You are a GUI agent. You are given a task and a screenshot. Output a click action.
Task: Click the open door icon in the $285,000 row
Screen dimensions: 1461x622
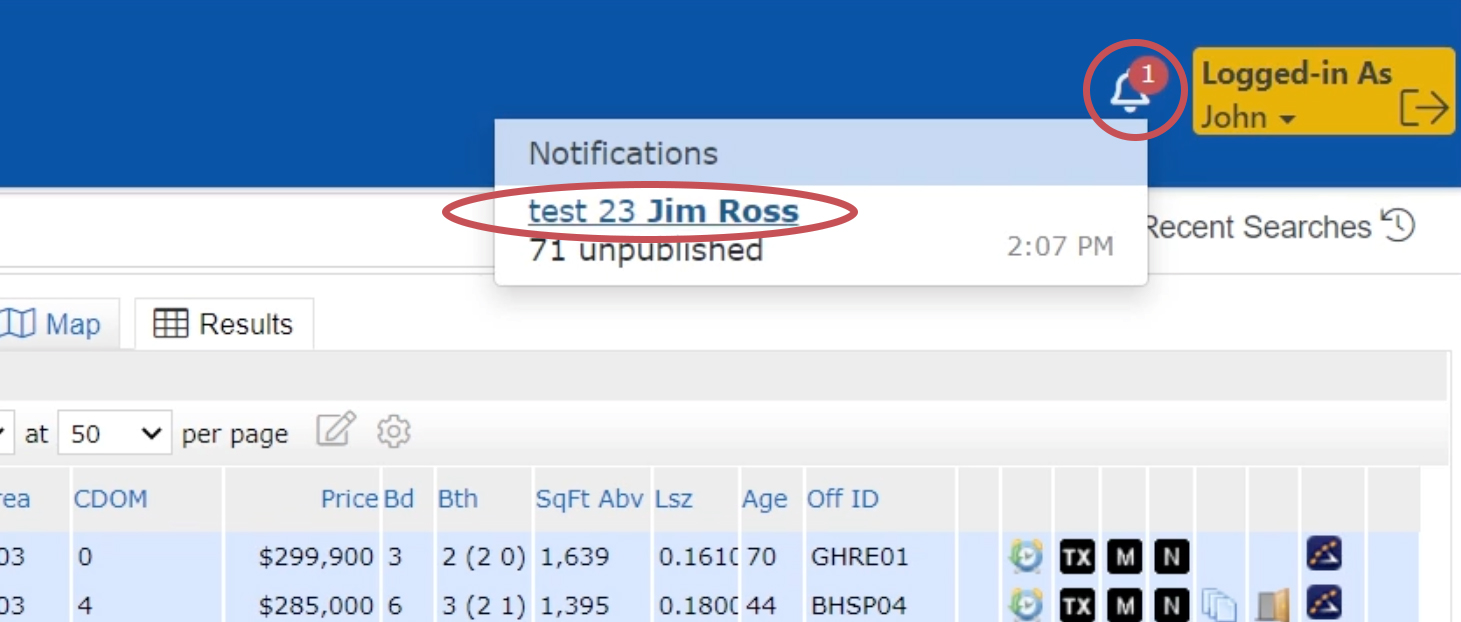coord(1270,604)
